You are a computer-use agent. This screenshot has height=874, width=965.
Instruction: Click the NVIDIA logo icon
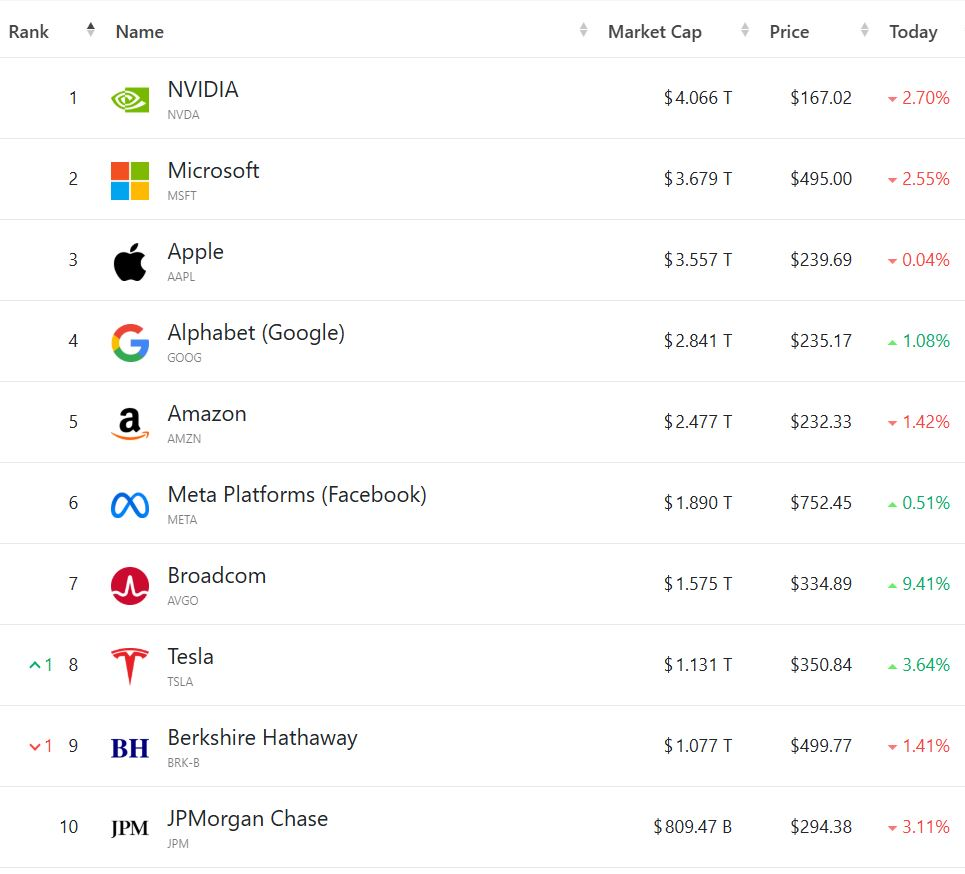(x=130, y=99)
